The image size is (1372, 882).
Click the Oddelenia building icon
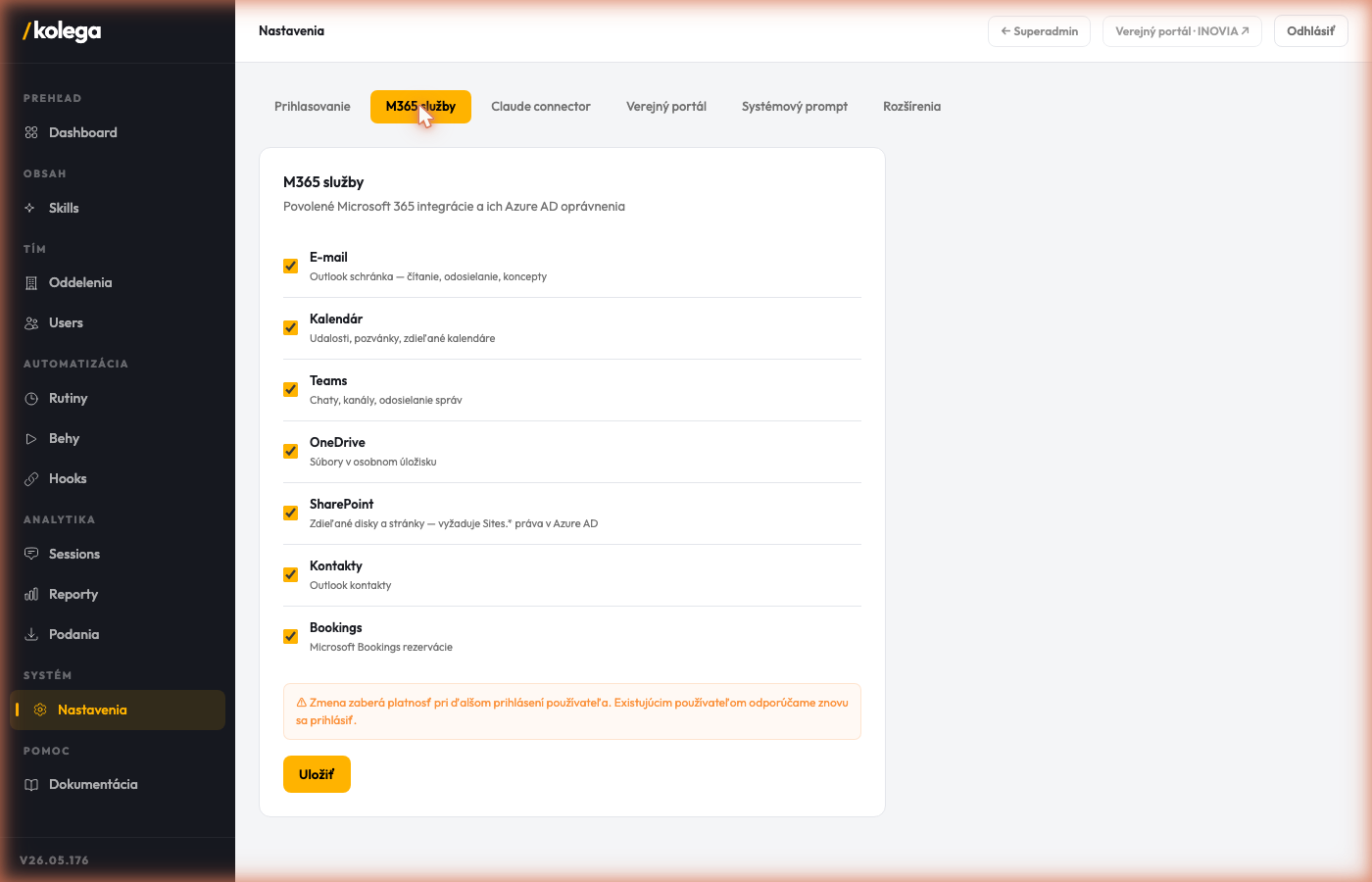coord(31,283)
